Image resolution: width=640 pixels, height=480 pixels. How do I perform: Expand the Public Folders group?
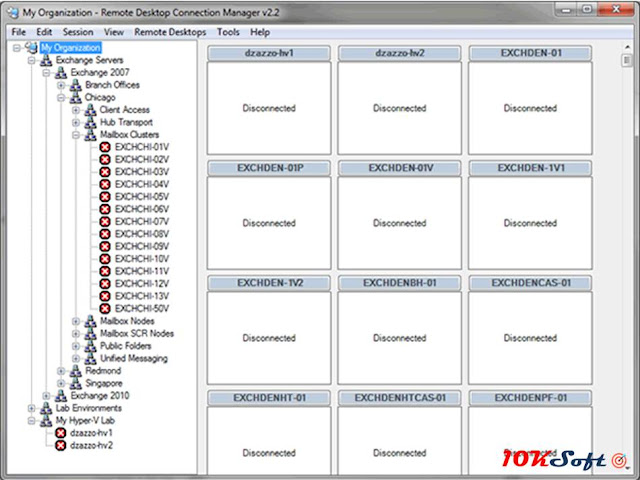(x=76, y=346)
